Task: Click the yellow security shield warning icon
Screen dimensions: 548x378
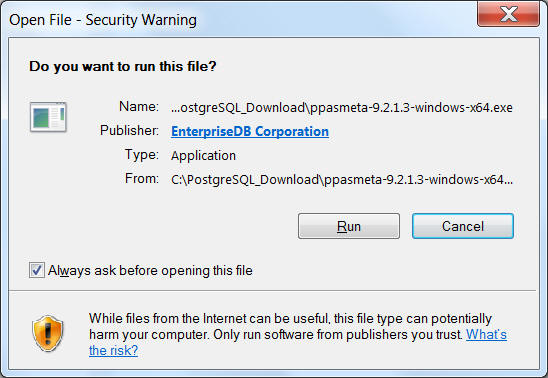Action: point(48,333)
